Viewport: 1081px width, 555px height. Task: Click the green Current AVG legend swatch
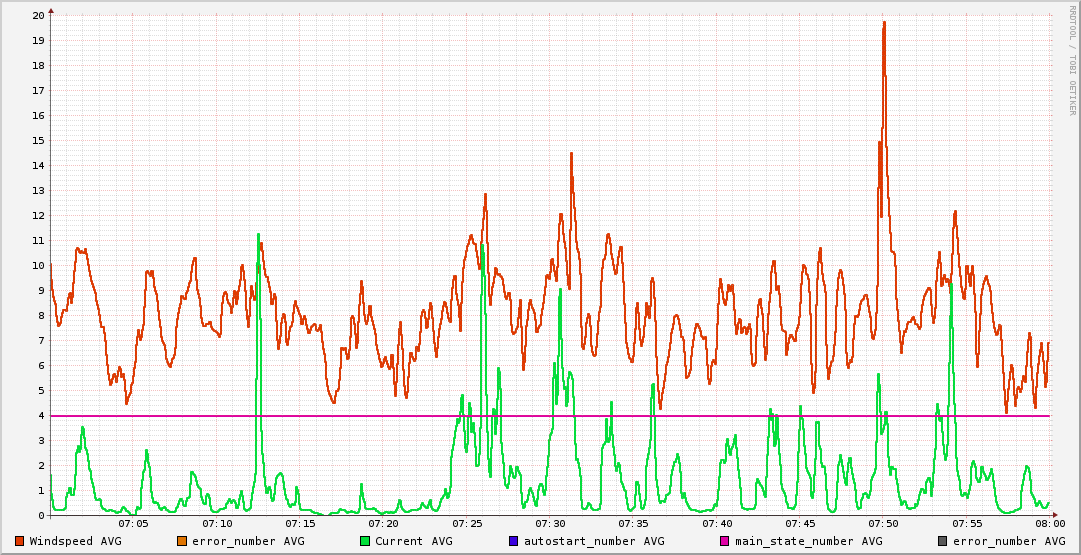[x=365, y=541]
